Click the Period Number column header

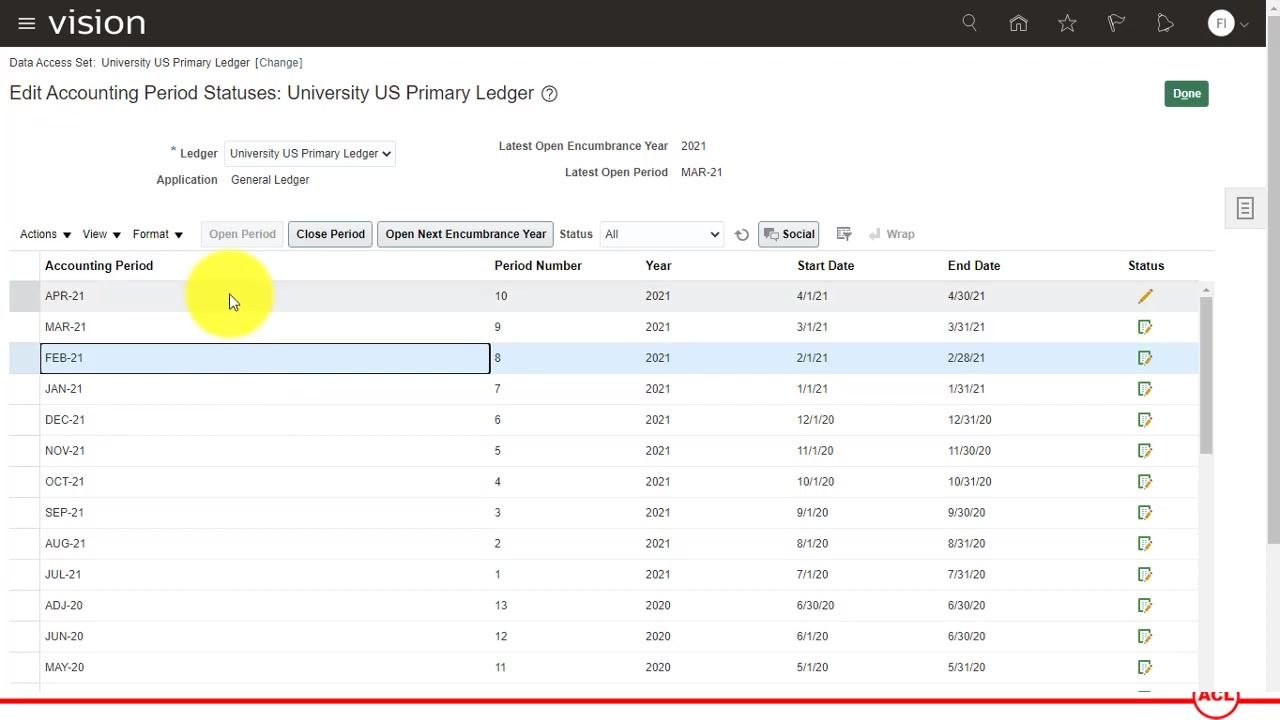538,266
